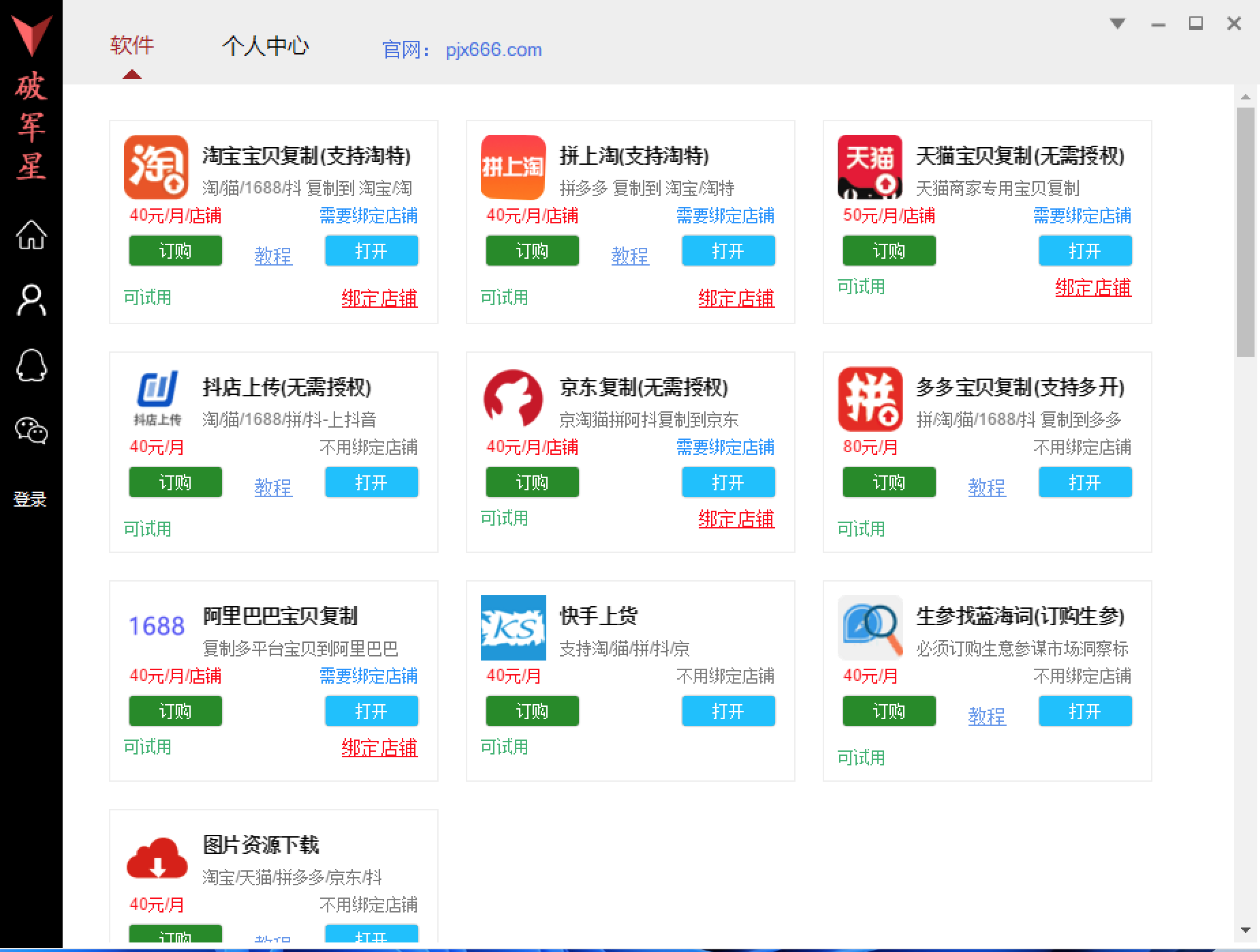Open the WeChat contact icon
The height and width of the screenshot is (952, 1260).
(x=31, y=430)
